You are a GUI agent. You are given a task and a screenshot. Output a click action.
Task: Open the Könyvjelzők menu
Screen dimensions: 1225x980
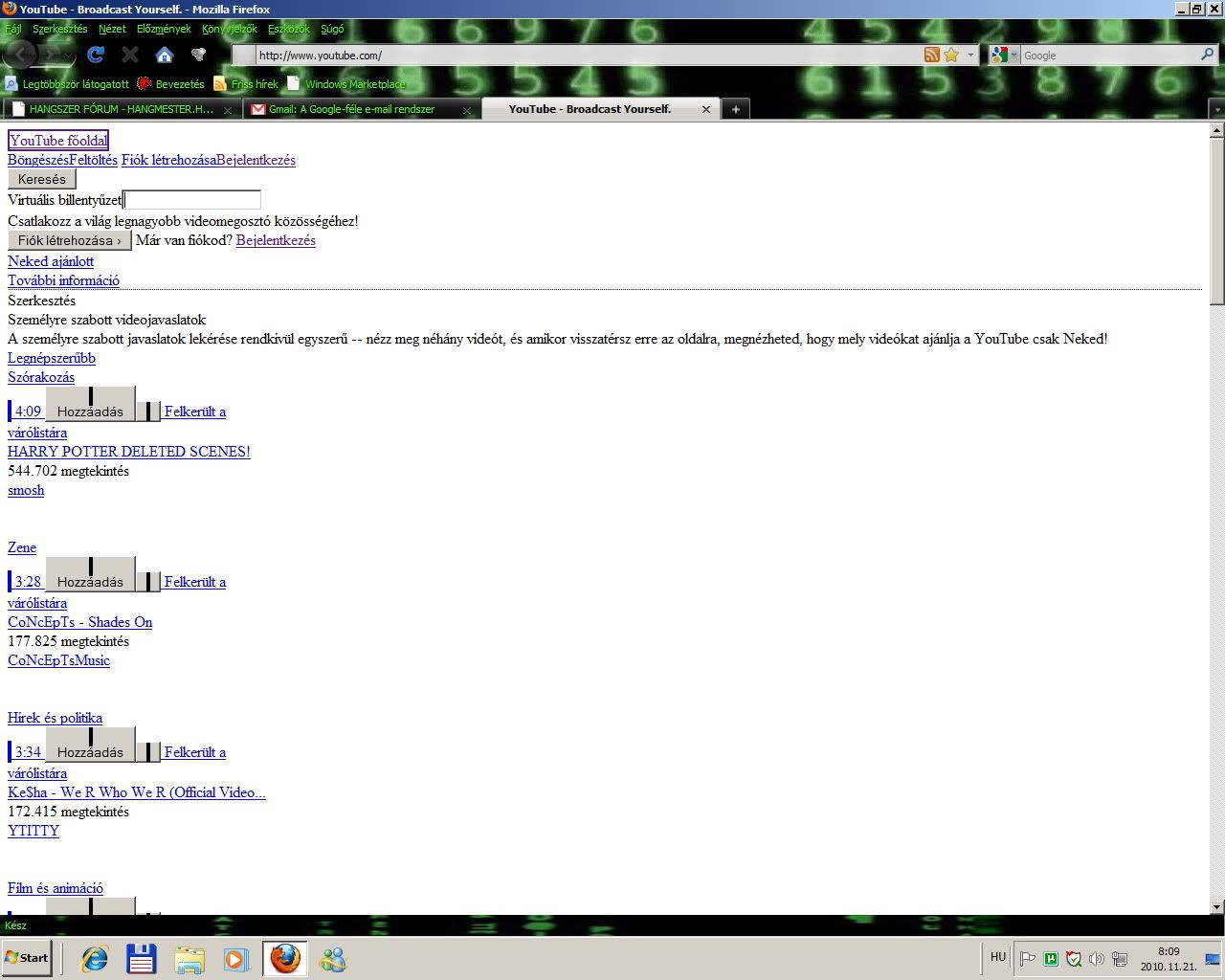tap(230, 29)
